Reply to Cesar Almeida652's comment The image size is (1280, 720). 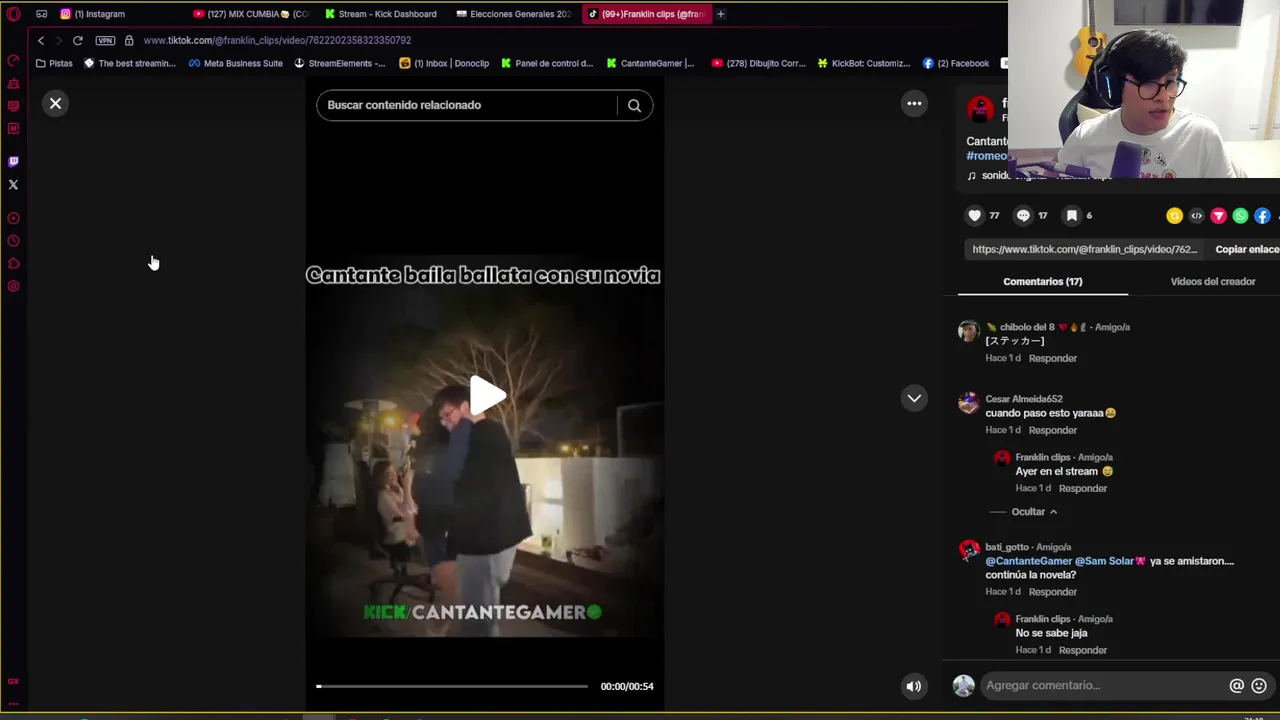(1053, 430)
